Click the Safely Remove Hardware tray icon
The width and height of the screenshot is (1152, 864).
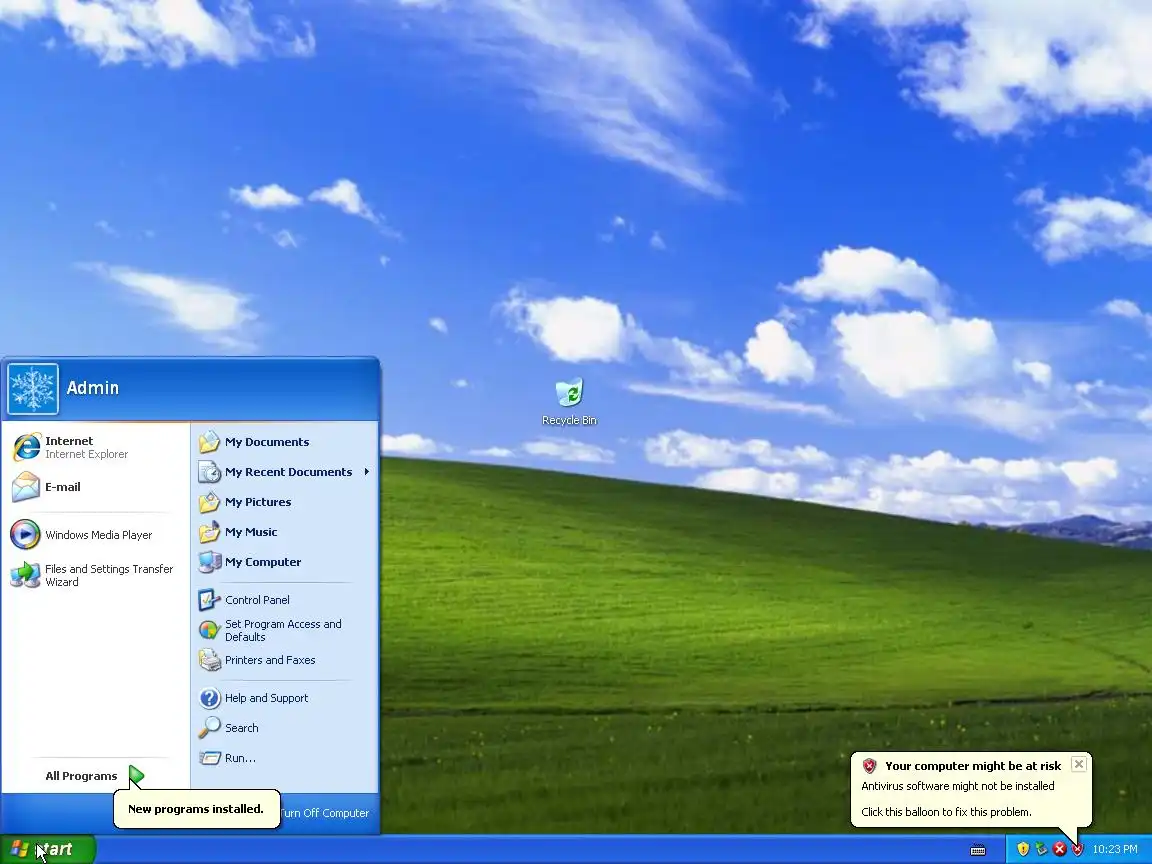pyautogui.click(x=1041, y=849)
